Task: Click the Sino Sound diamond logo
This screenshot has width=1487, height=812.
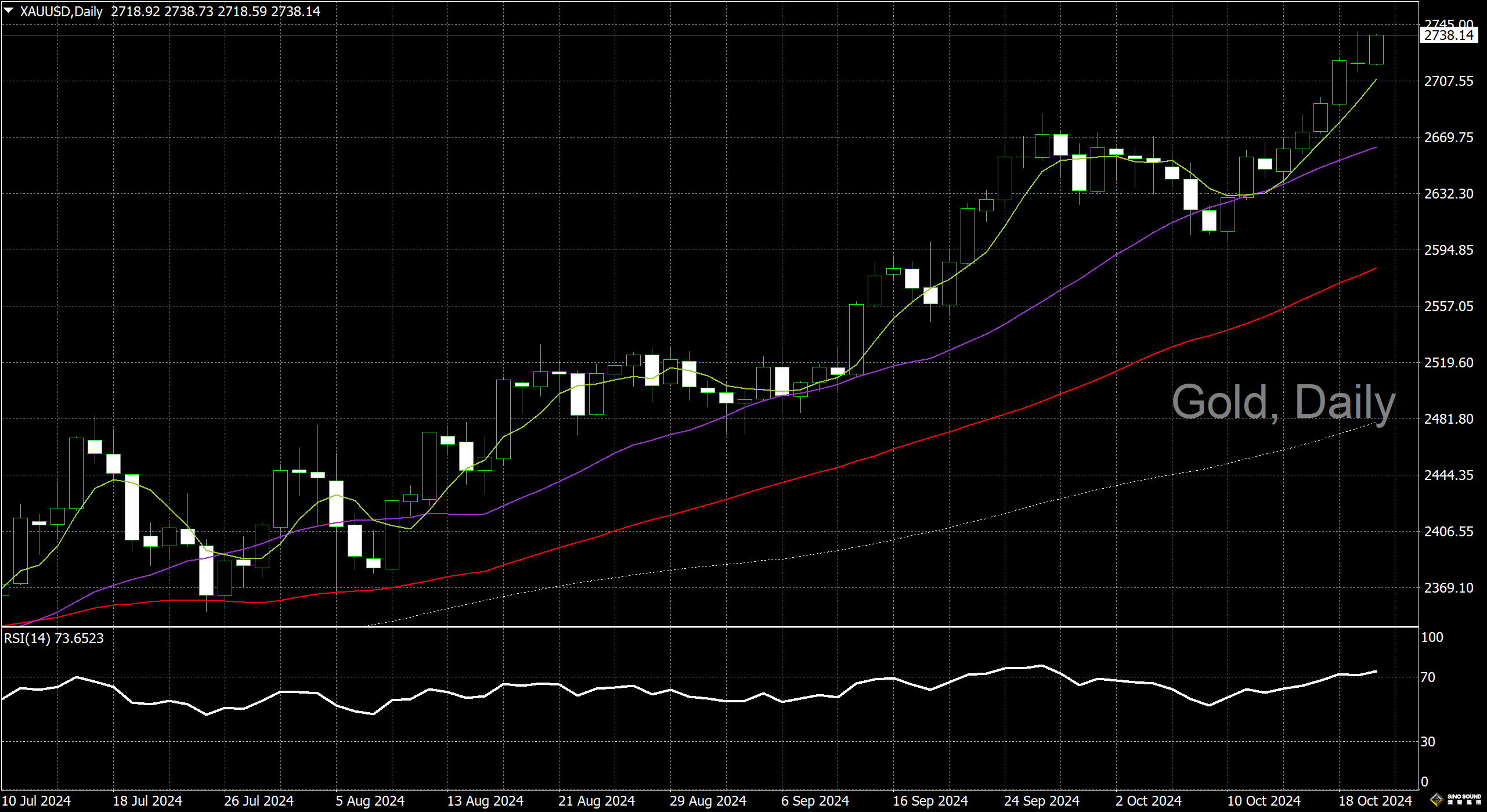Action: click(1437, 800)
